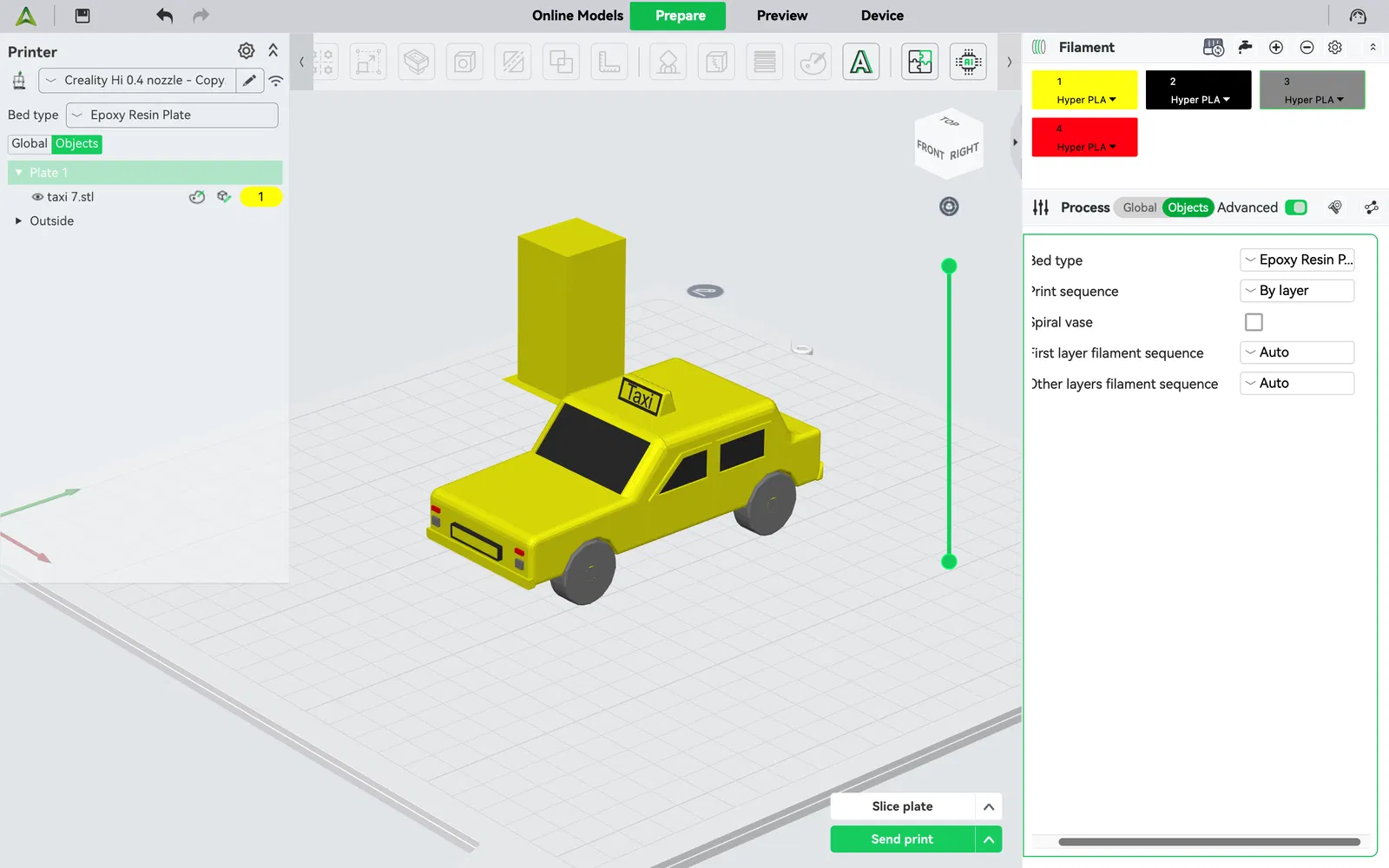Viewport: 1389px width, 868px height.
Task: Click the circular target icon below the view cube
Action: pyautogui.click(x=949, y=207)
